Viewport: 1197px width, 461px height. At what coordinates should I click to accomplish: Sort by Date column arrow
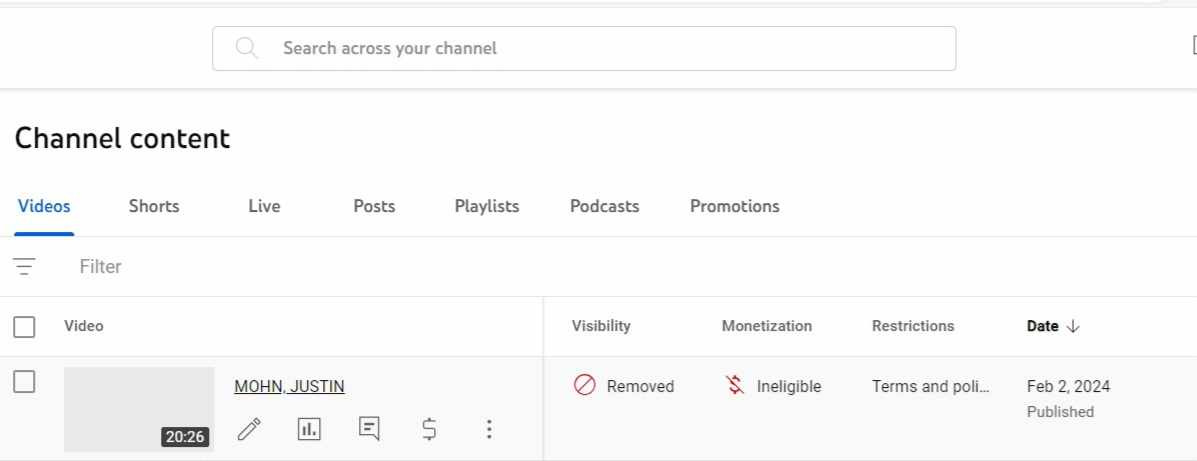pos(1073,327)
